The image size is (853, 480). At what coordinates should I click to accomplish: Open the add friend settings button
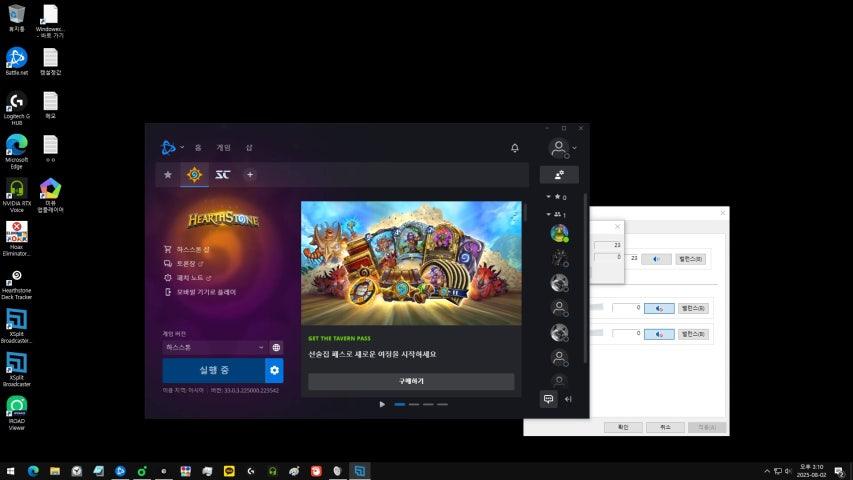[x=559, y=175]
